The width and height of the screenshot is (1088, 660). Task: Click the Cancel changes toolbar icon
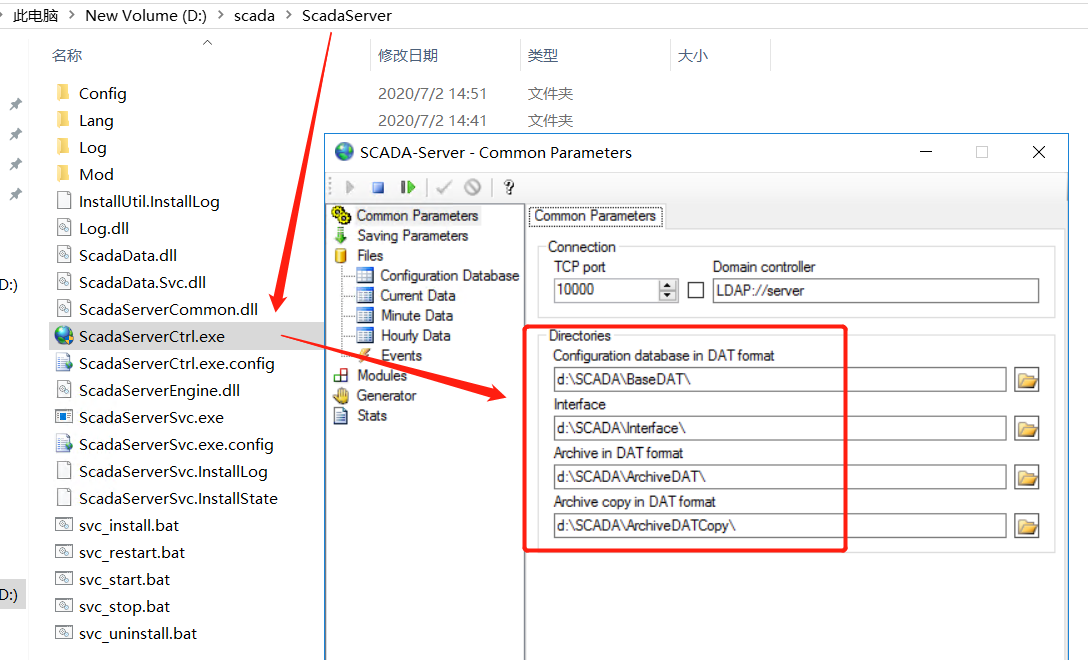pyautogui.click(x=473, y=187)
